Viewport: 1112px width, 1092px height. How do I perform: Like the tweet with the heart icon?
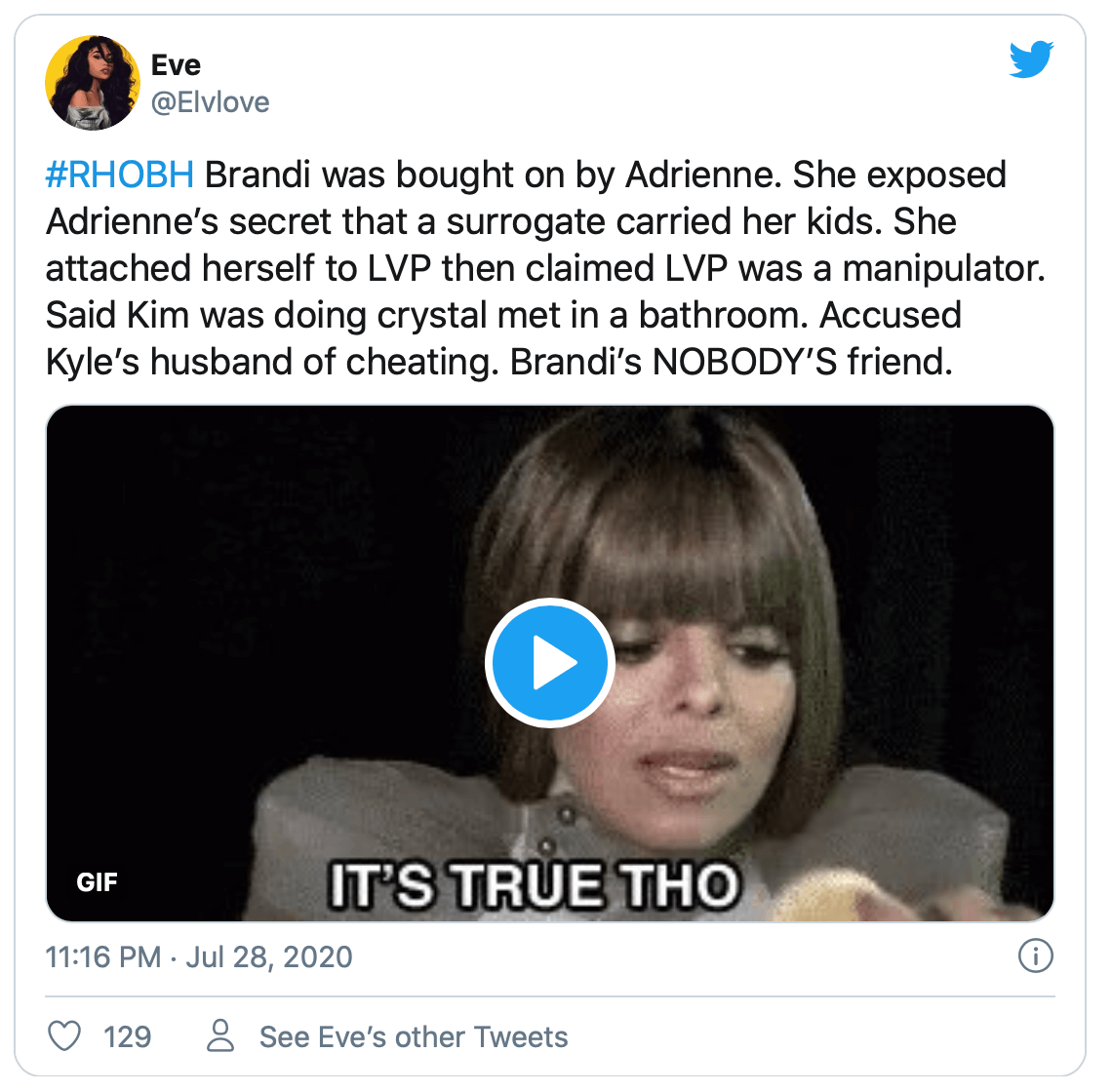coord(64,1036)
